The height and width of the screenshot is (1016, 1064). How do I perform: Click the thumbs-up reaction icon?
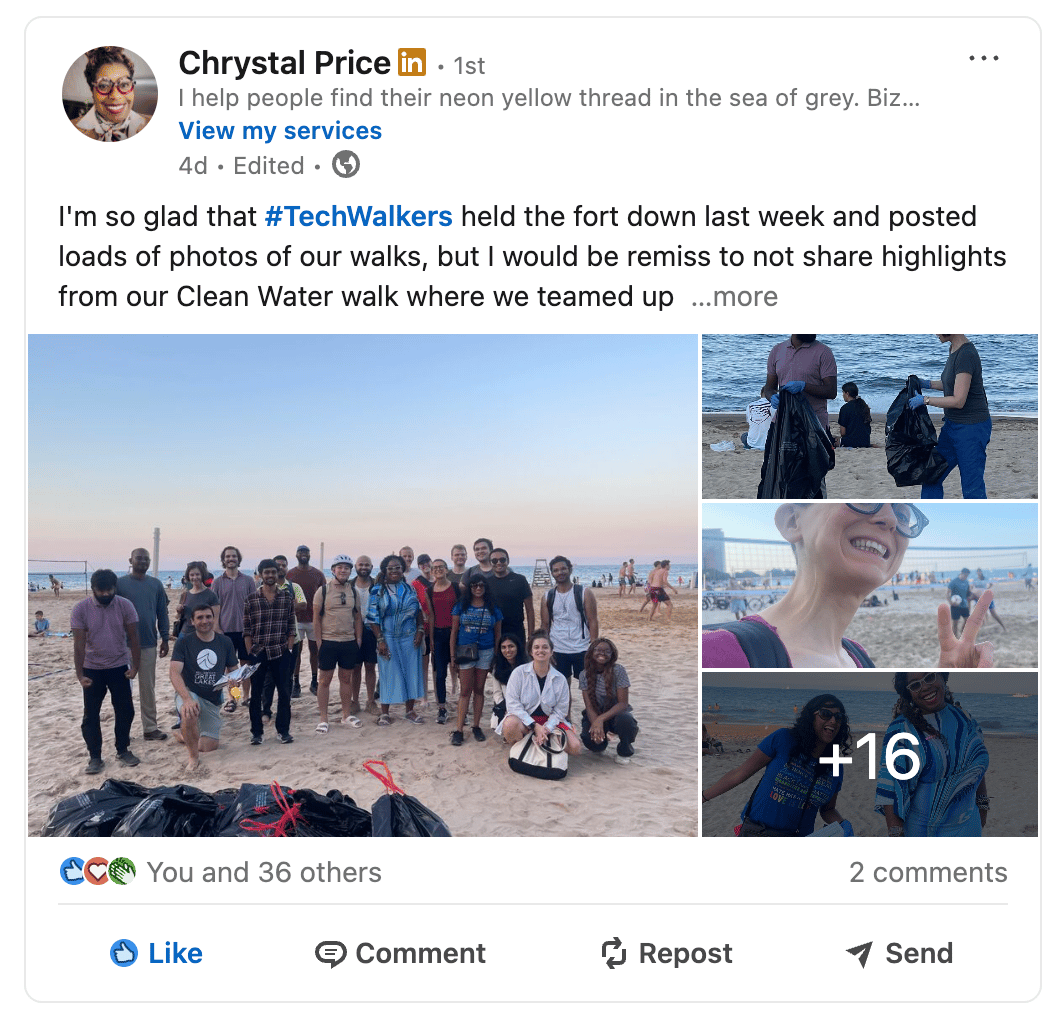pos(72,872)
